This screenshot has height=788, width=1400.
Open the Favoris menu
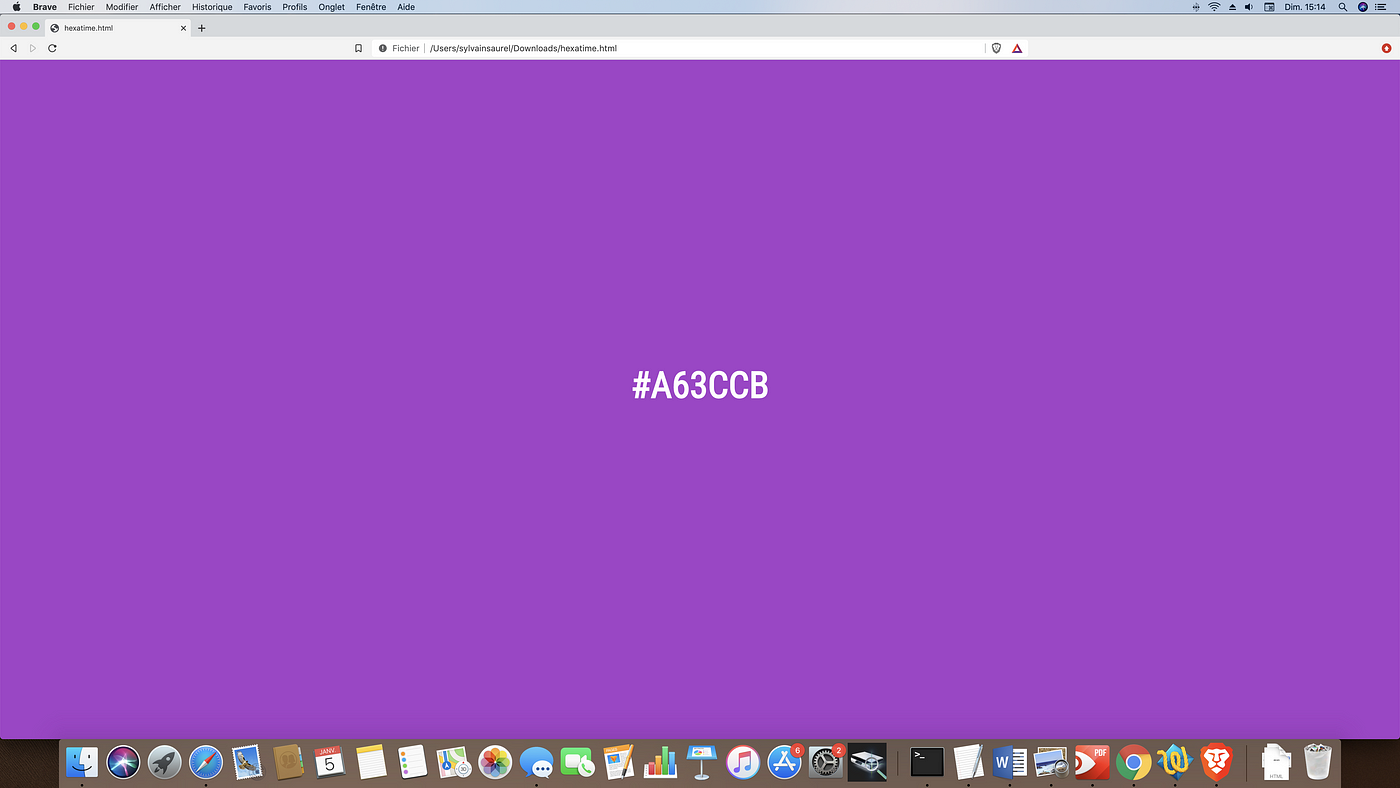257,7
